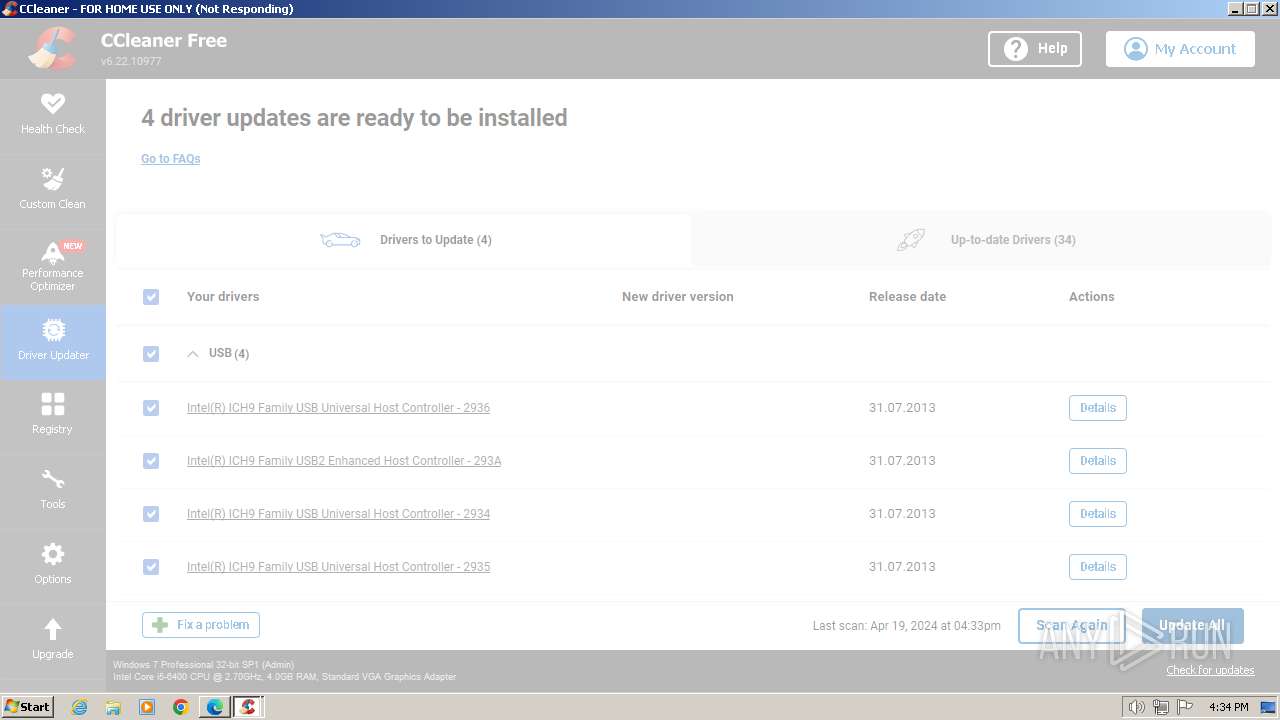Open Windows Media Player from the taskbar

[147, 707]
